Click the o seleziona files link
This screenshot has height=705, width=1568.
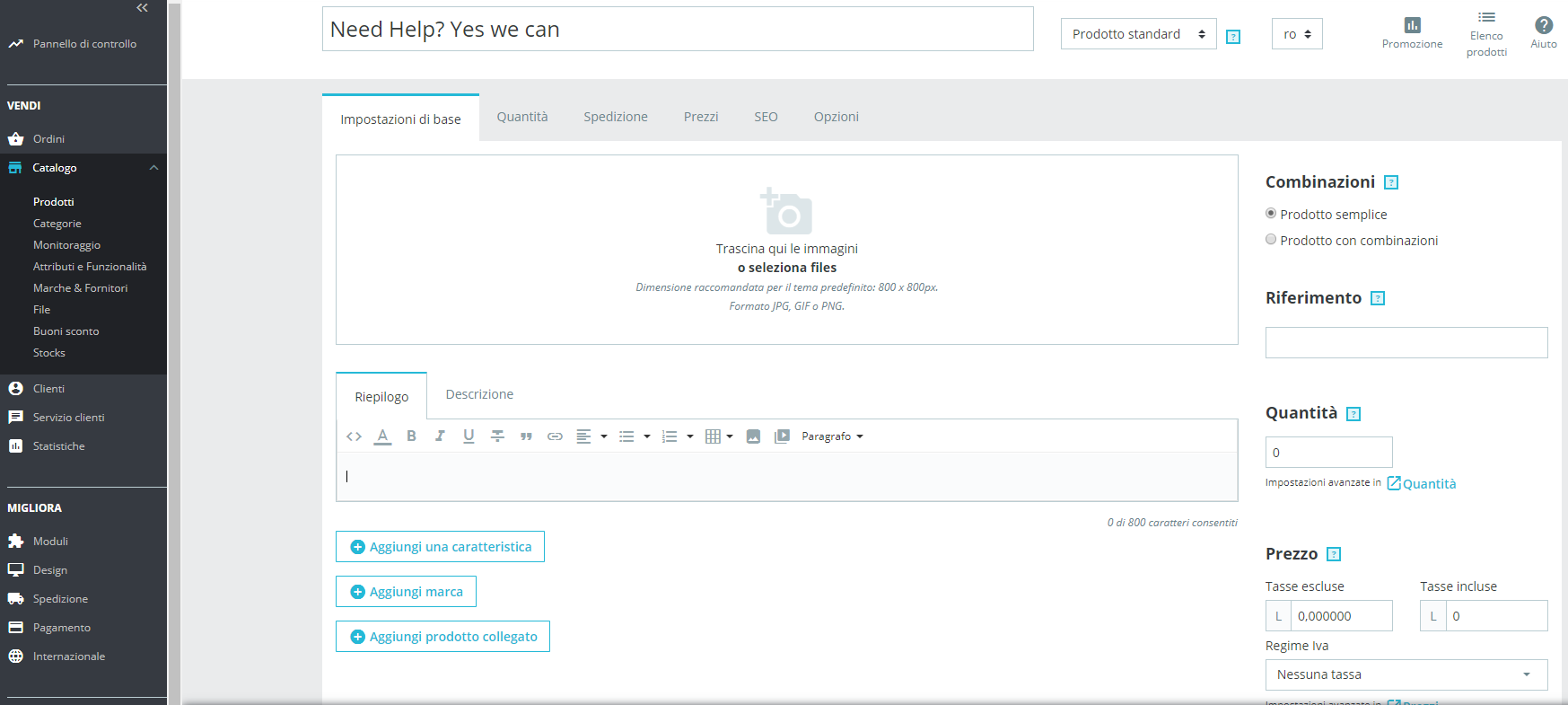[x=787, y=268]
